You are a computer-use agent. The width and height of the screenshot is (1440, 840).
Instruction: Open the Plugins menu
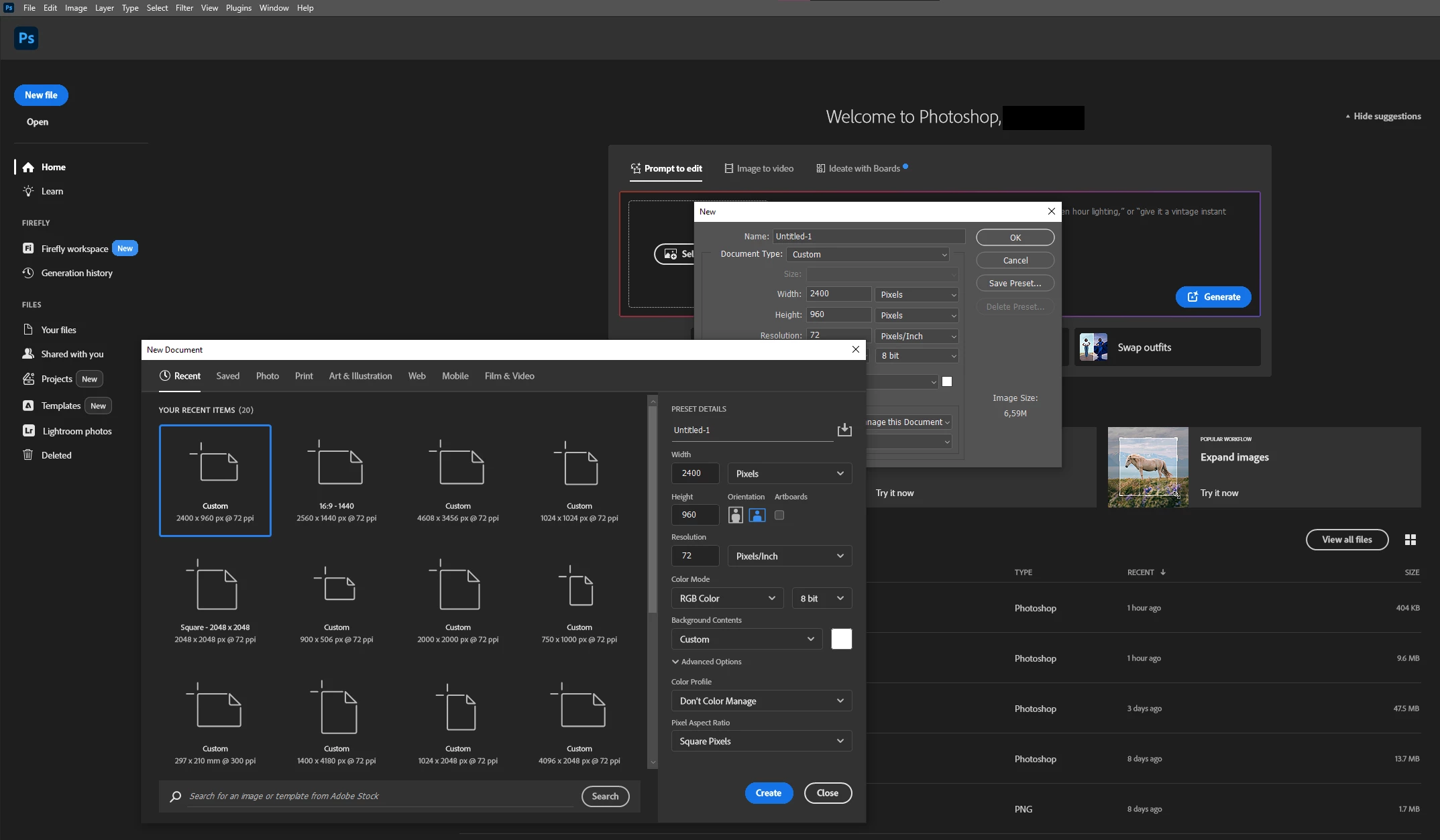click(x=238, y=8)
